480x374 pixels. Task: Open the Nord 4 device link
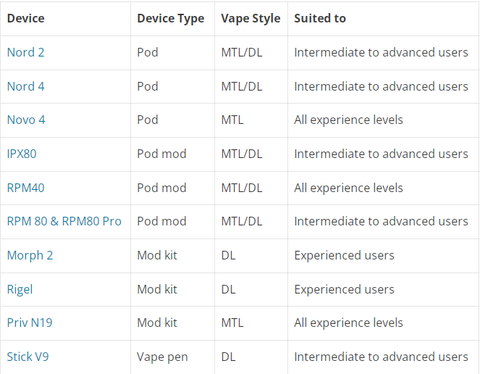coord(26,86)
